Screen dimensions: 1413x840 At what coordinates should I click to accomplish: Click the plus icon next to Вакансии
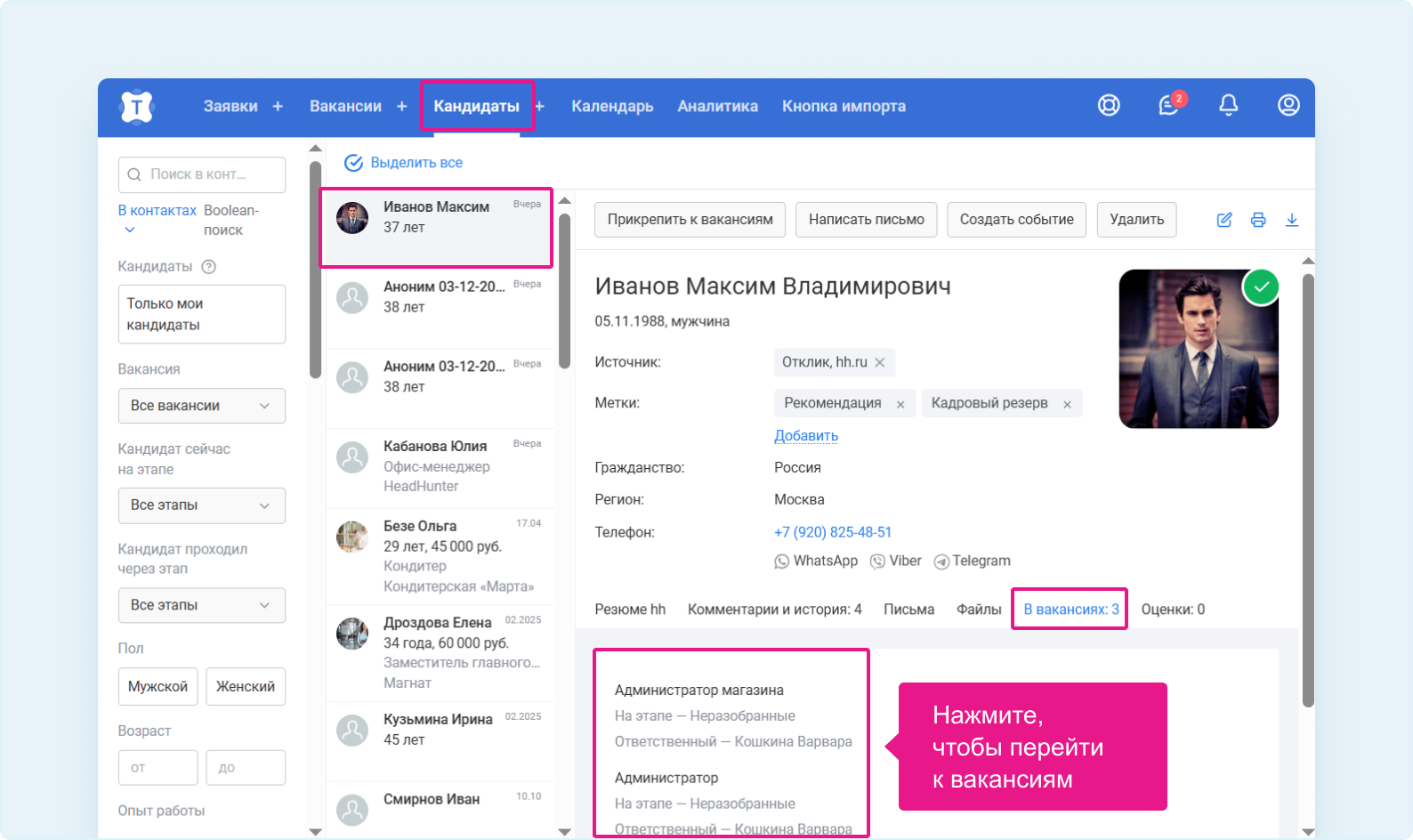(402, 106)
